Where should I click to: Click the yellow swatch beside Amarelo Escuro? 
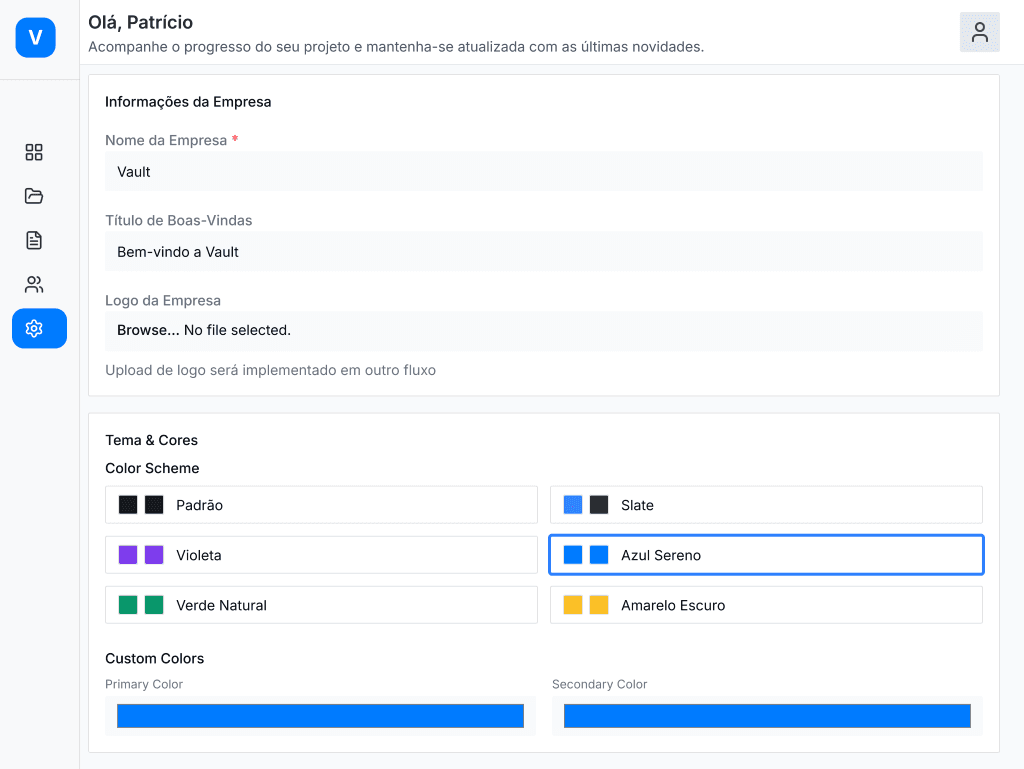(x=573, y=605)
